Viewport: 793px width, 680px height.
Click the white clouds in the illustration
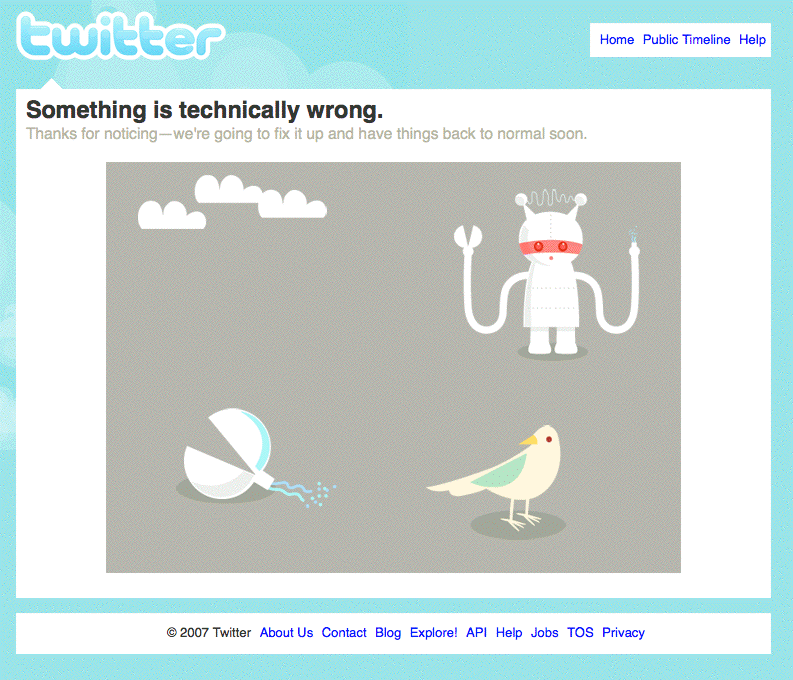[x=232, y=202]
